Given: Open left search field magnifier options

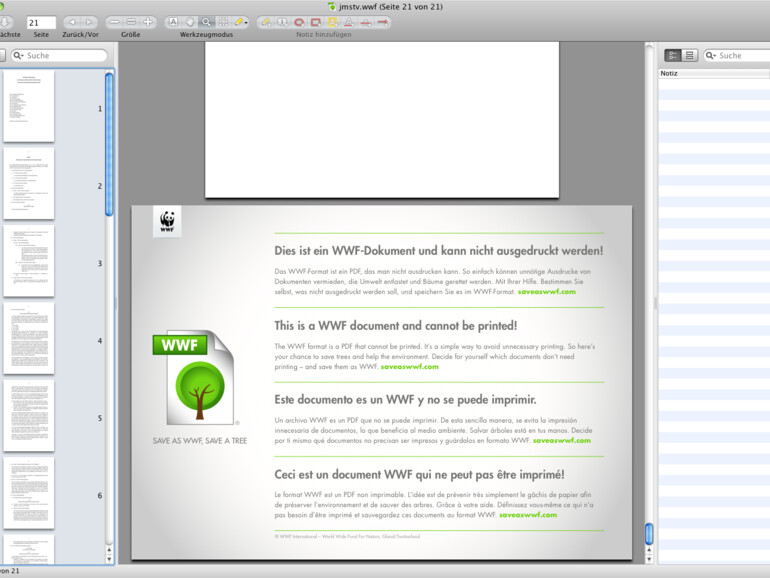Looking at the screenshot, I should [x=18, y=55].
